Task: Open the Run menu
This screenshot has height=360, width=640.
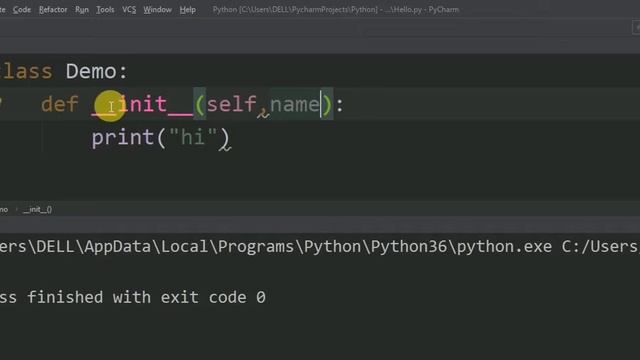Action: [x=82, y=9]
